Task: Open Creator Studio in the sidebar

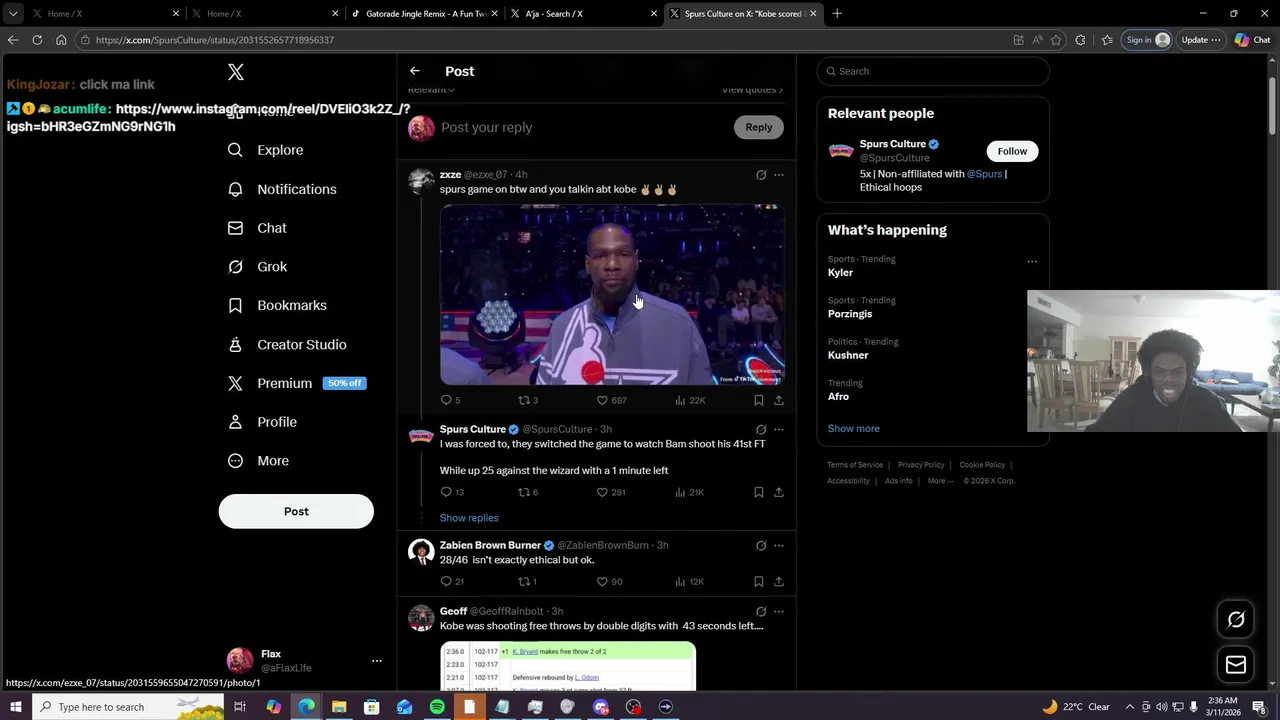Action: [x=288, y=344]
